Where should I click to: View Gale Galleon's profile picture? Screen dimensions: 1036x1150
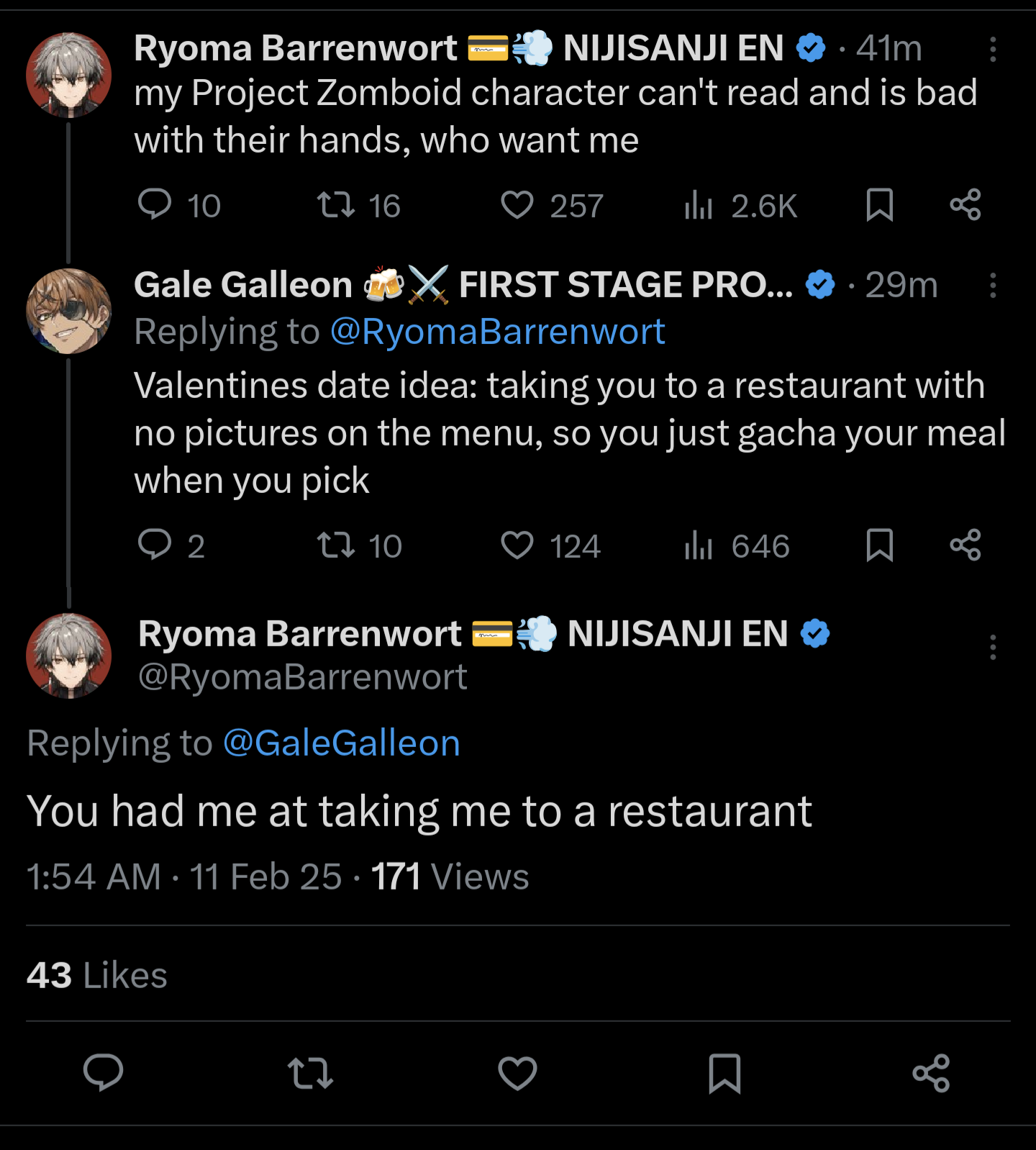tap(69, 311)
